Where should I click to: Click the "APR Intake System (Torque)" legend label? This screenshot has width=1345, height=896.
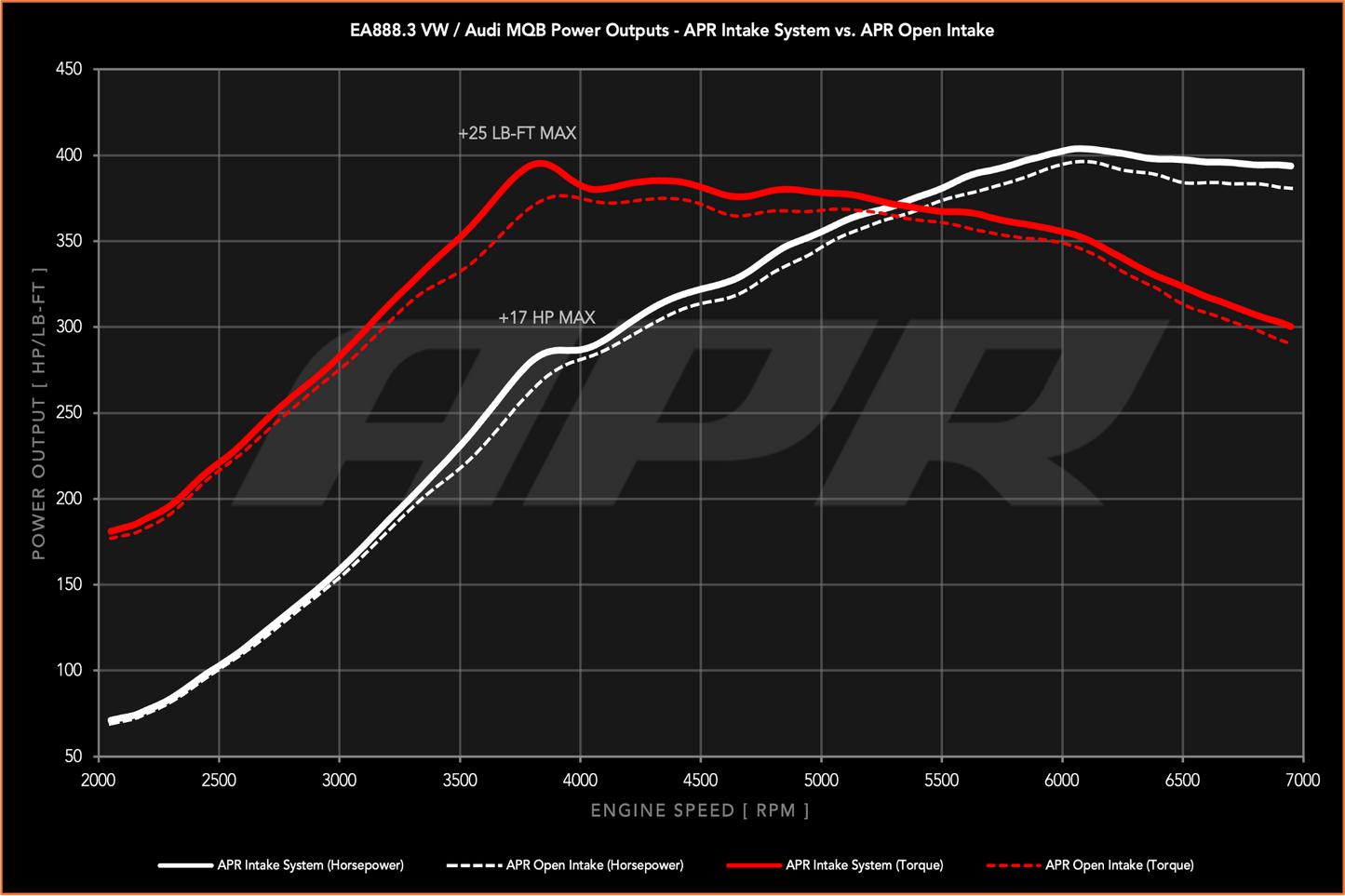coord(865,865)
